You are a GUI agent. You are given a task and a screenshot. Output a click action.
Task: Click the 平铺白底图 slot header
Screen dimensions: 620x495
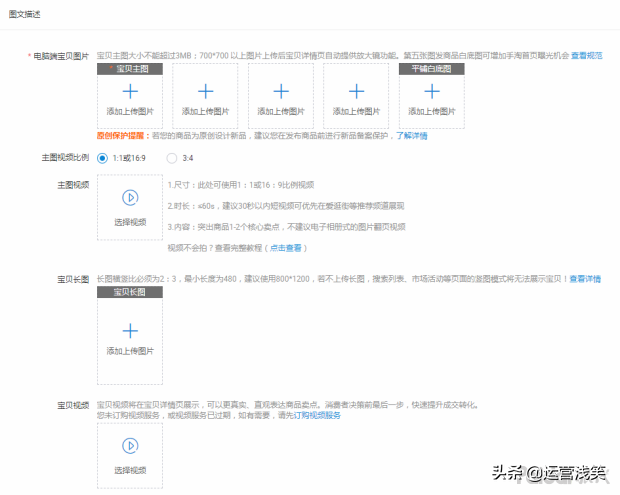click(432, 69)
